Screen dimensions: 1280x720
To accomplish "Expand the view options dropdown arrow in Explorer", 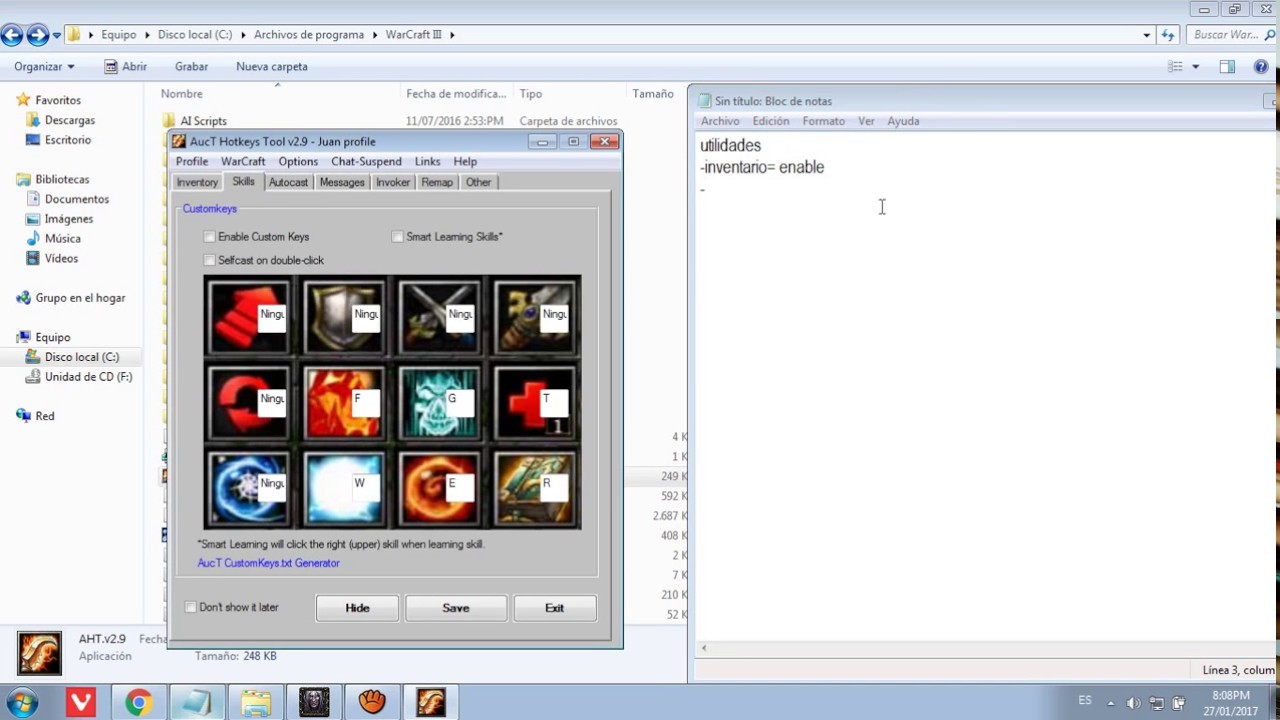I will 1195,67.
